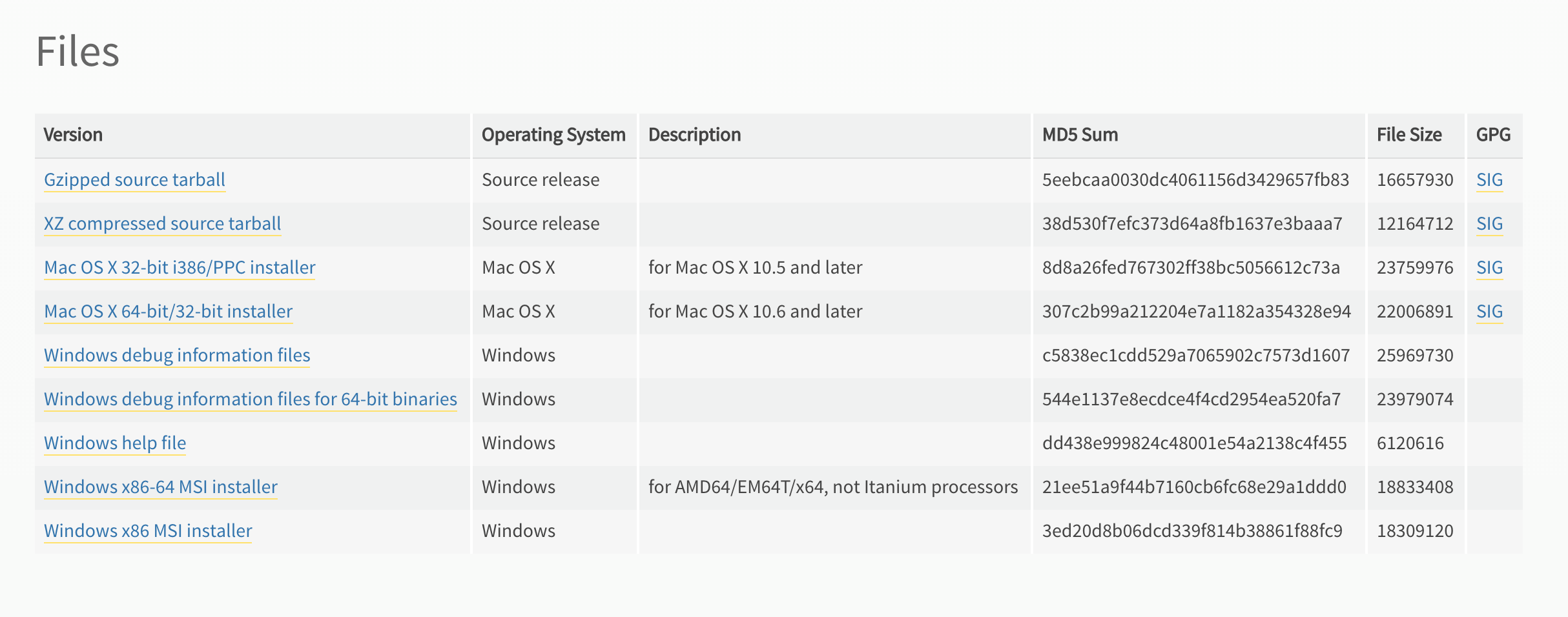1568x617 pixels.
Task: Click file size 12164712
Action: pyautogui.click(x=1415, y=223)
